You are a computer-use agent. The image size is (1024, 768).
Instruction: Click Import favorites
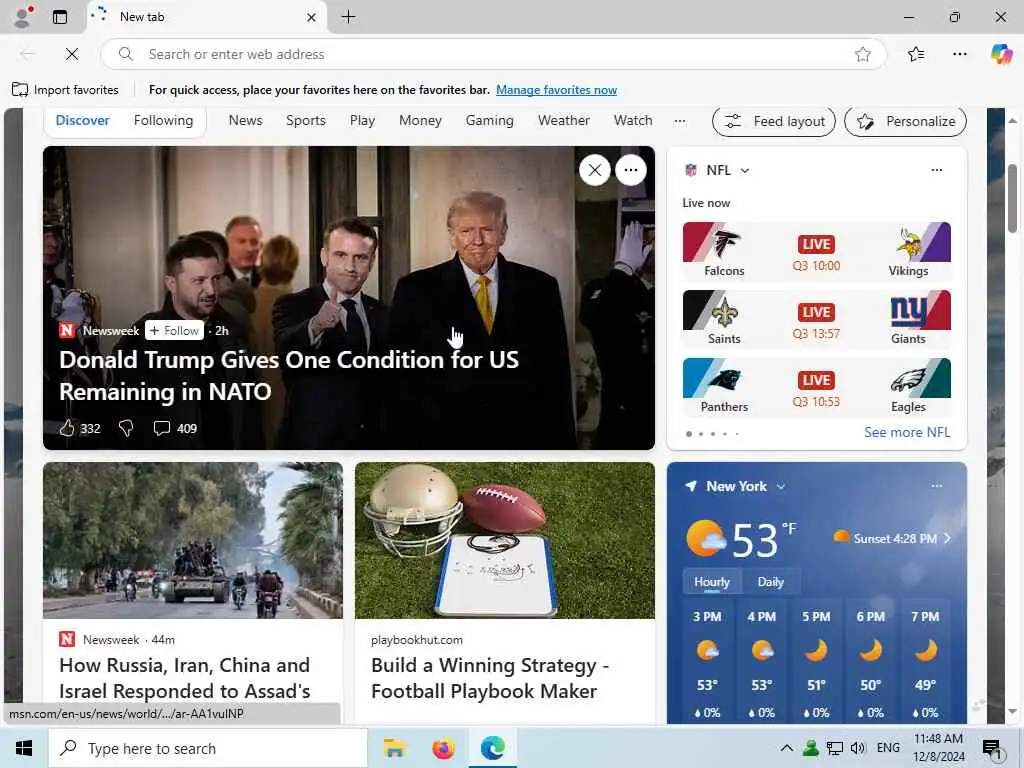(66, 89)
